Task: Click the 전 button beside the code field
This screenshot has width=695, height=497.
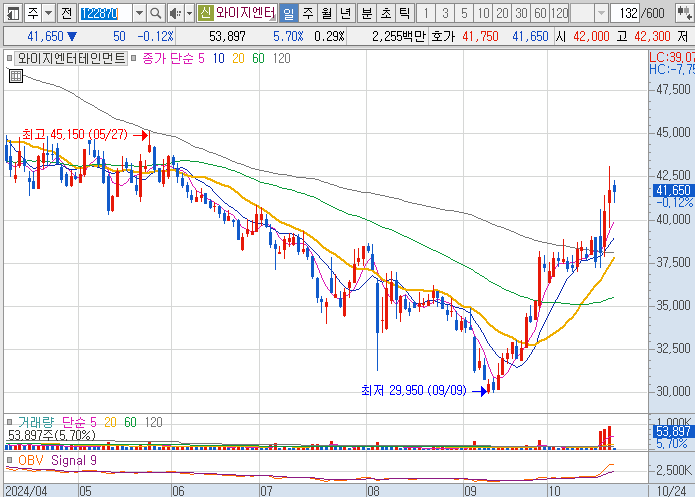Action: [66, 13]
